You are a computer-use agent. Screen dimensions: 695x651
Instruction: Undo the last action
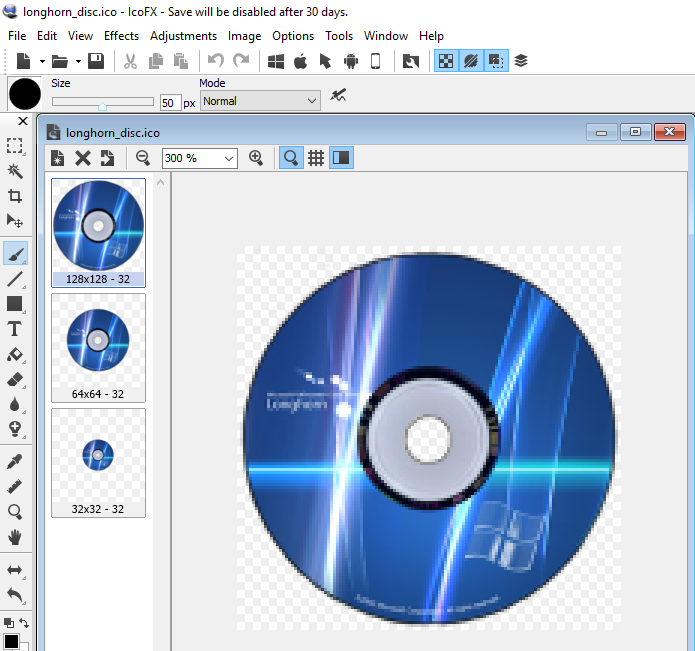(x=215, y=60)
